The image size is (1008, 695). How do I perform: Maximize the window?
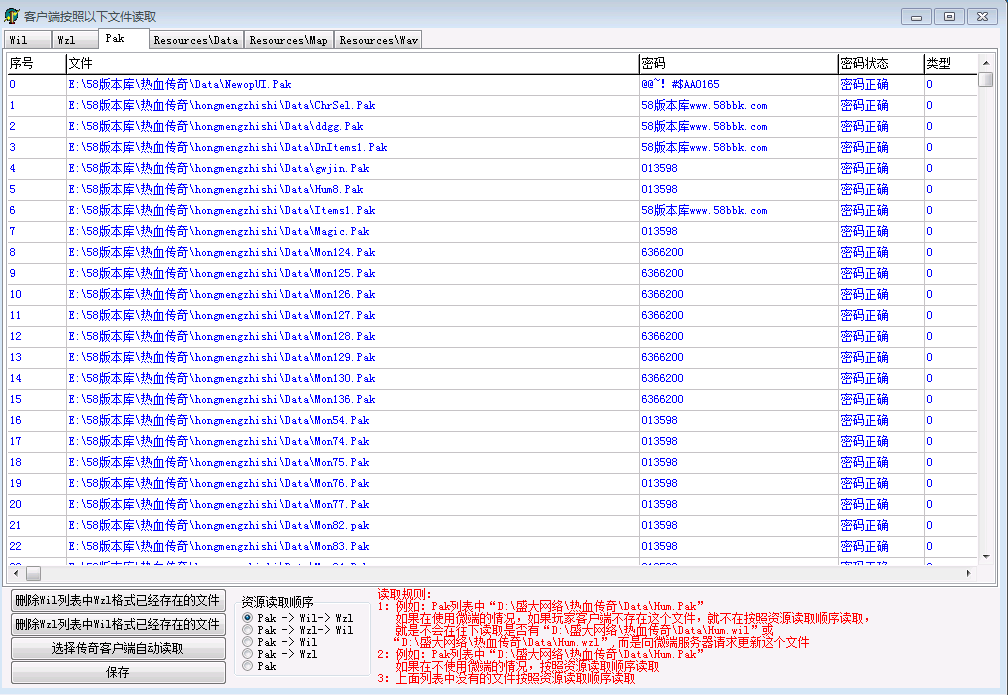click(x=949, y=16)
